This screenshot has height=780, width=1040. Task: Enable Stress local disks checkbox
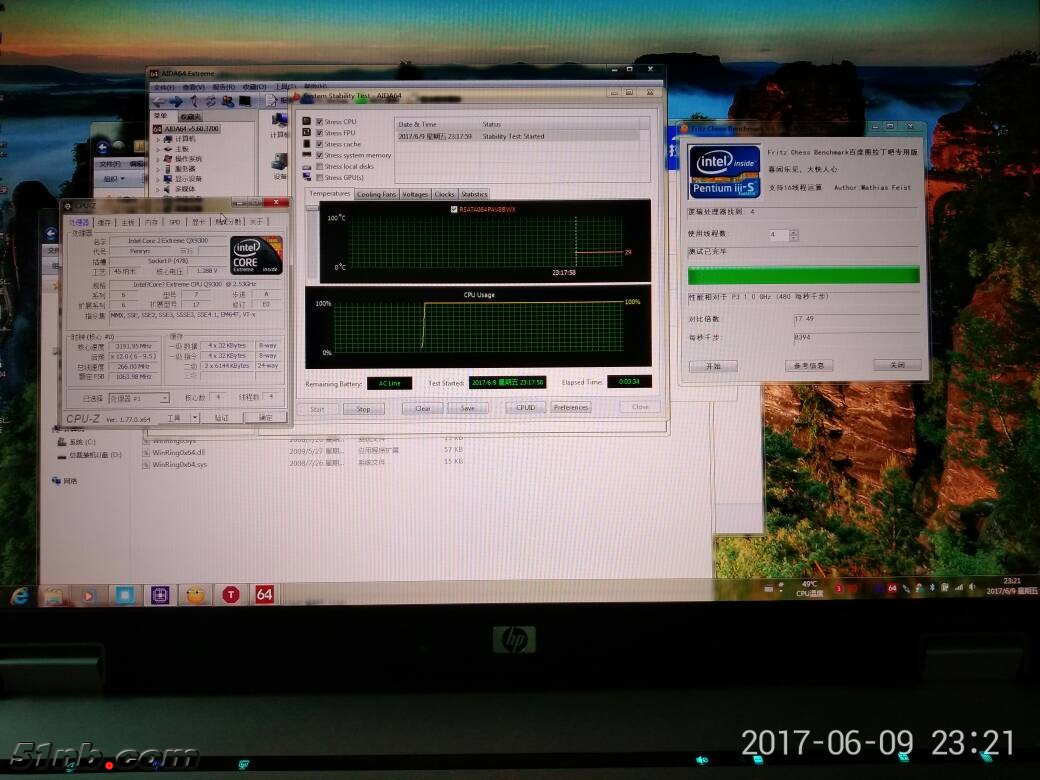[x=320, y=166]
